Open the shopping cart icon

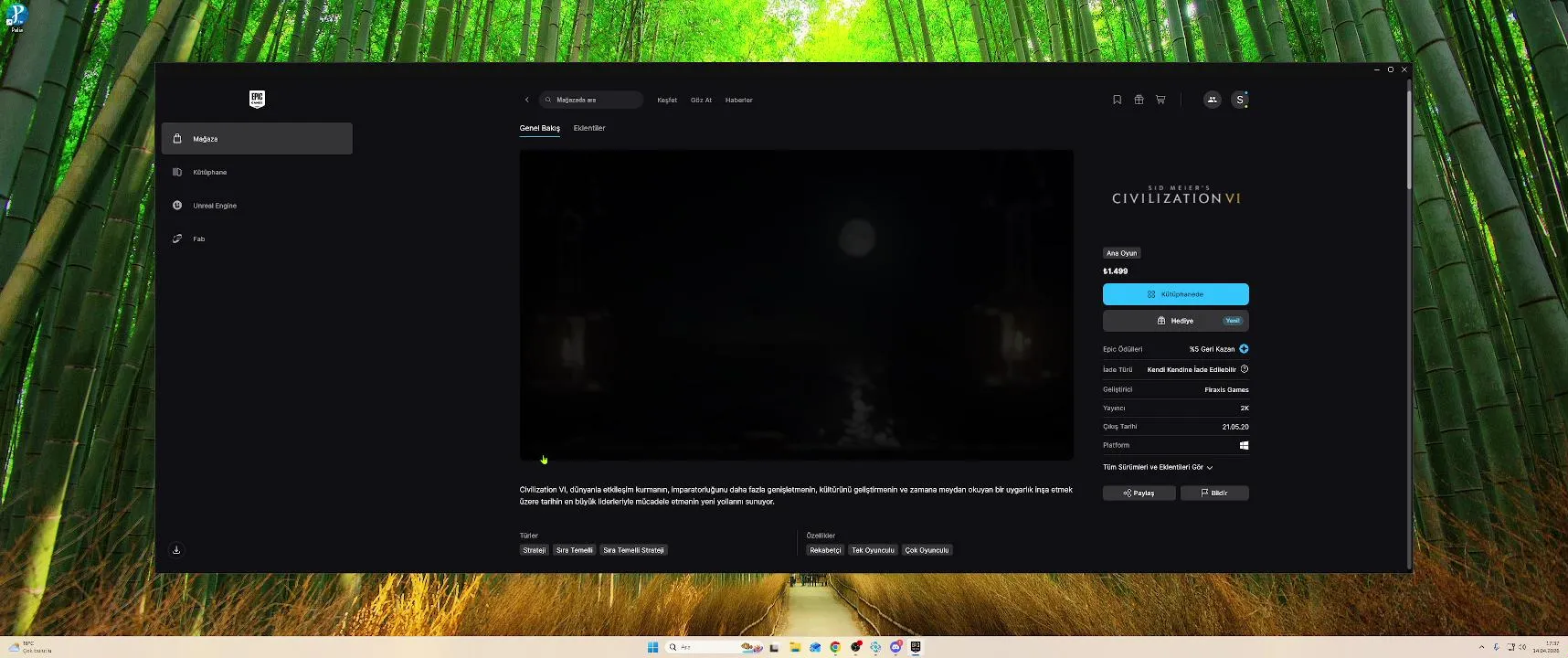[1160, 100]
